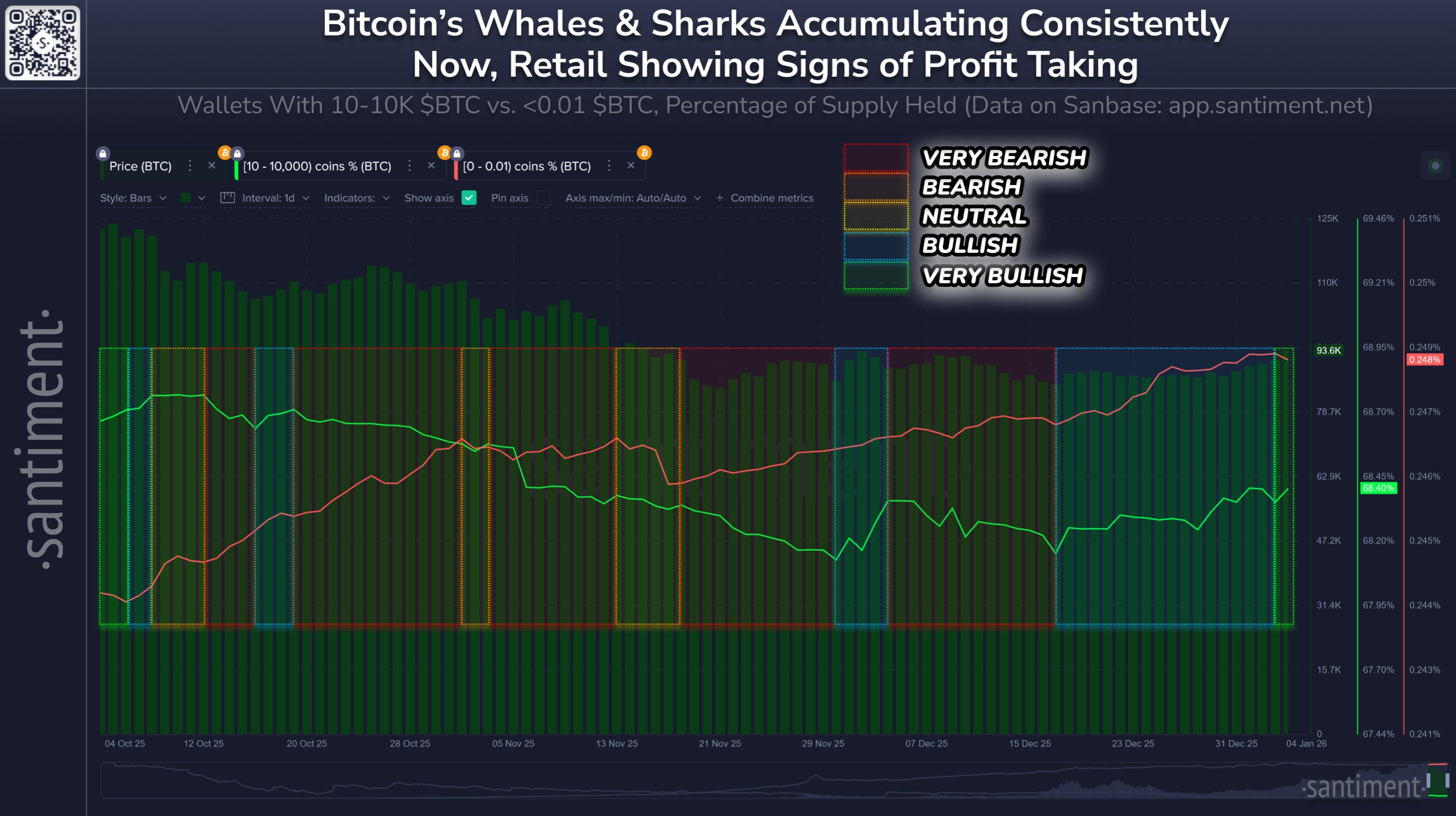The image size is (1456, 816).
Task: Enable the Pin axis checkbox
Action: tap(543, 198)
